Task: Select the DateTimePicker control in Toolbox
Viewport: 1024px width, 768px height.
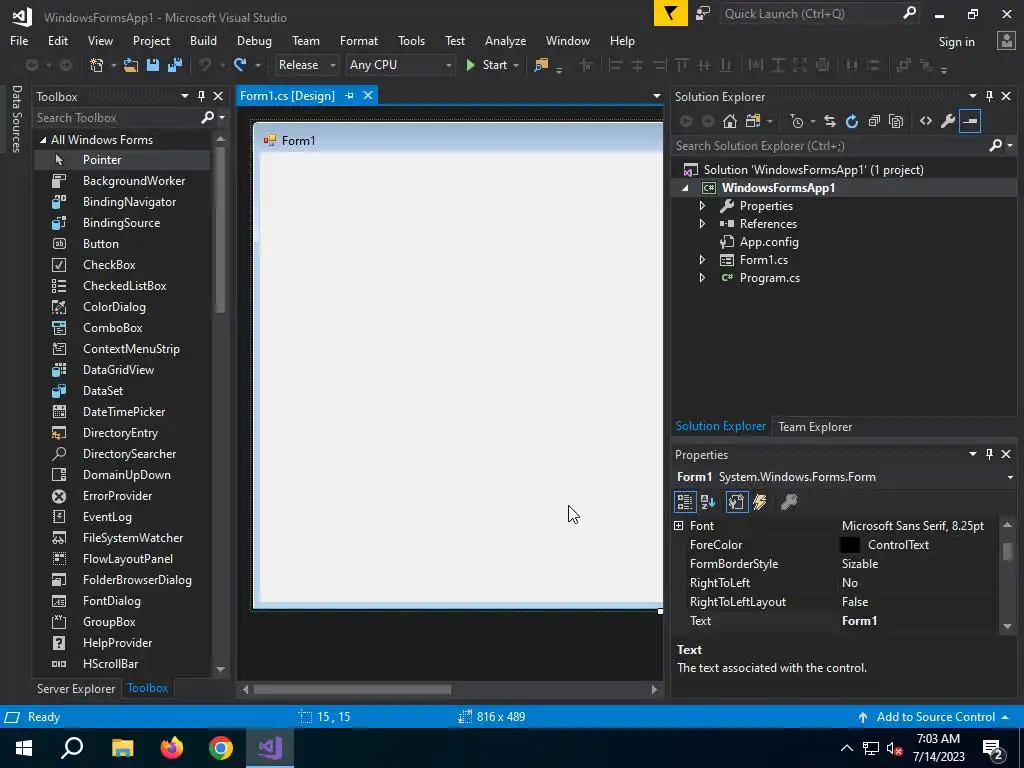Action: [122, 411]
